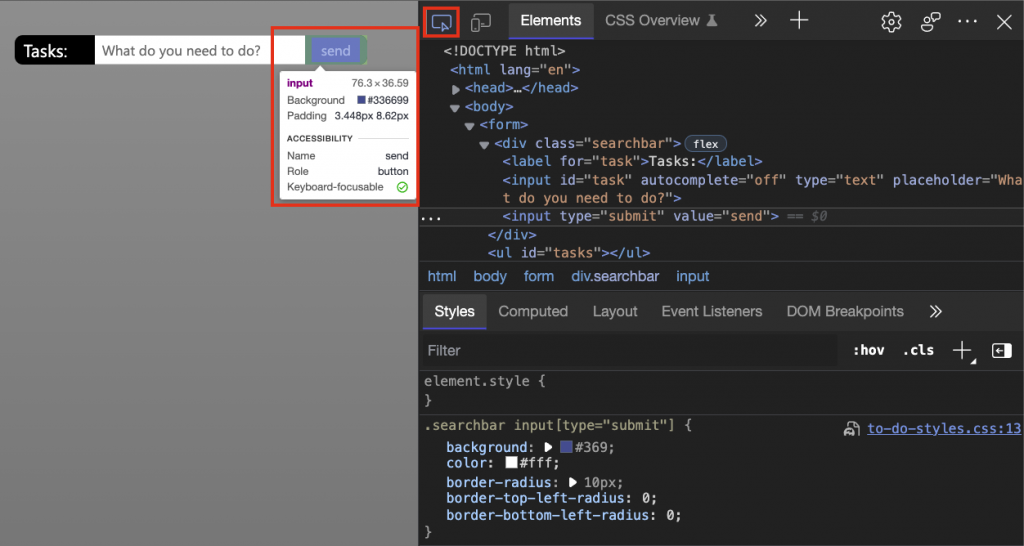The width and height of the screenshot is (1024, 546).
Task: Expand the head element node
Action: pyautogui.click(x=456, y=89)
